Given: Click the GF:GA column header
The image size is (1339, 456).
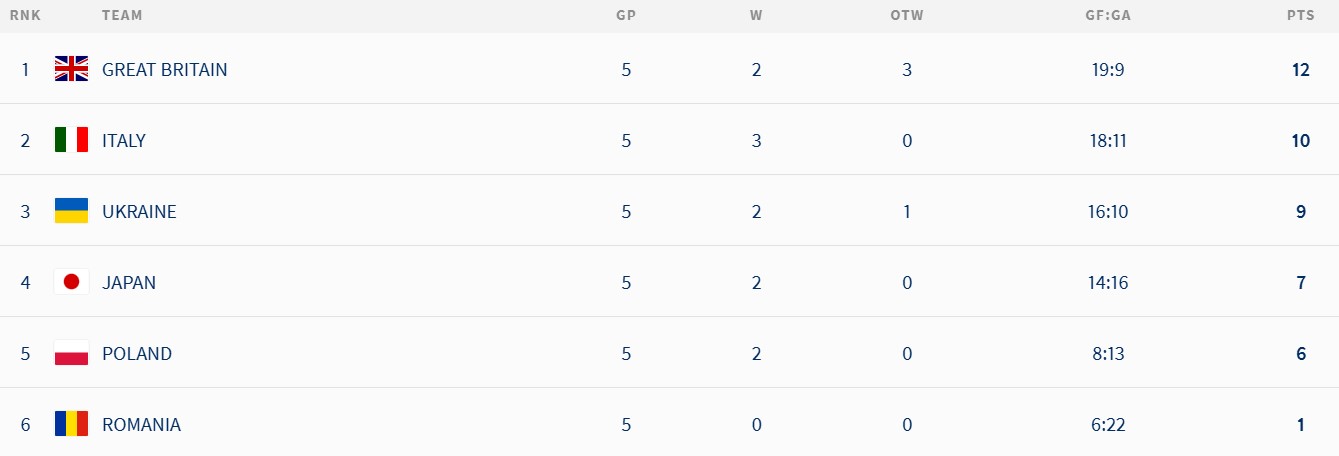Looking at the screenshot, I should point(1107,16).
